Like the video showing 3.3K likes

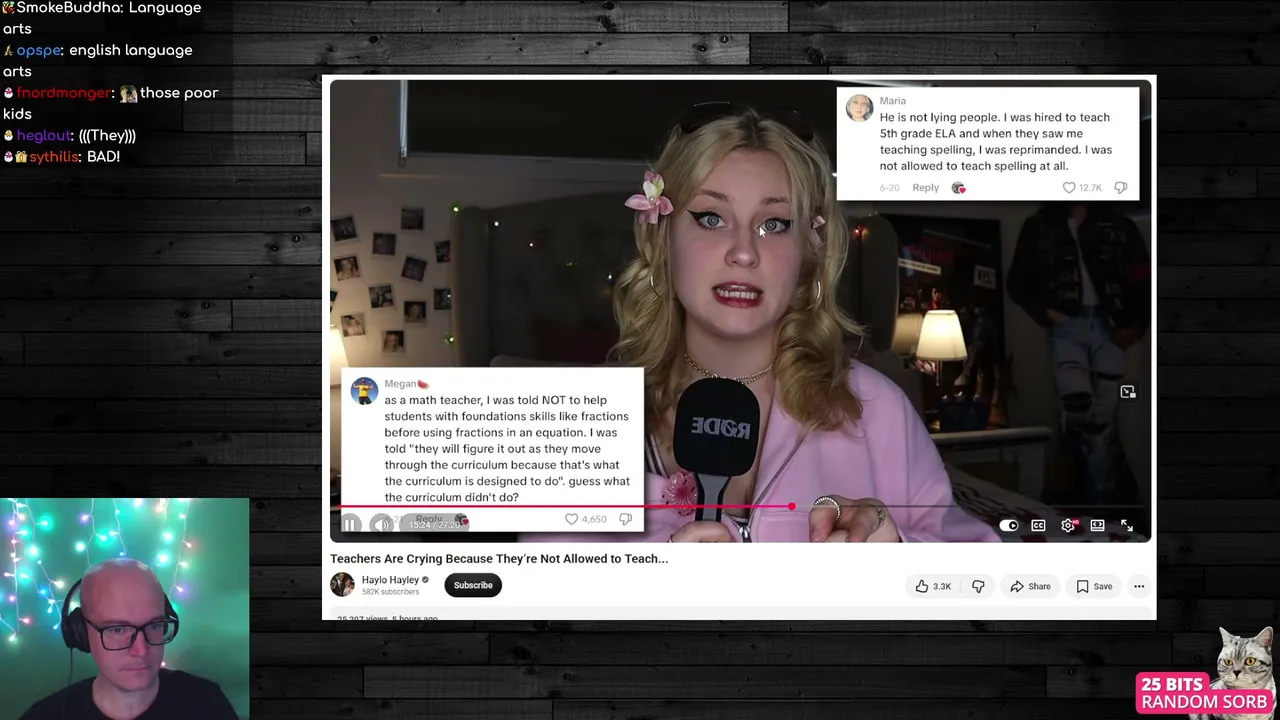[933, 586]
